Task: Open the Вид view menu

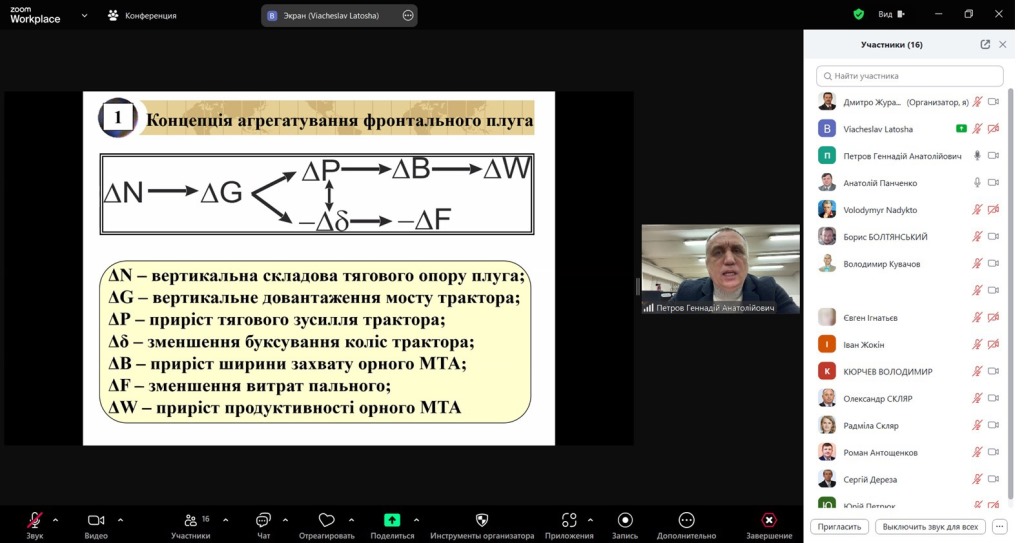Action: 891,14
